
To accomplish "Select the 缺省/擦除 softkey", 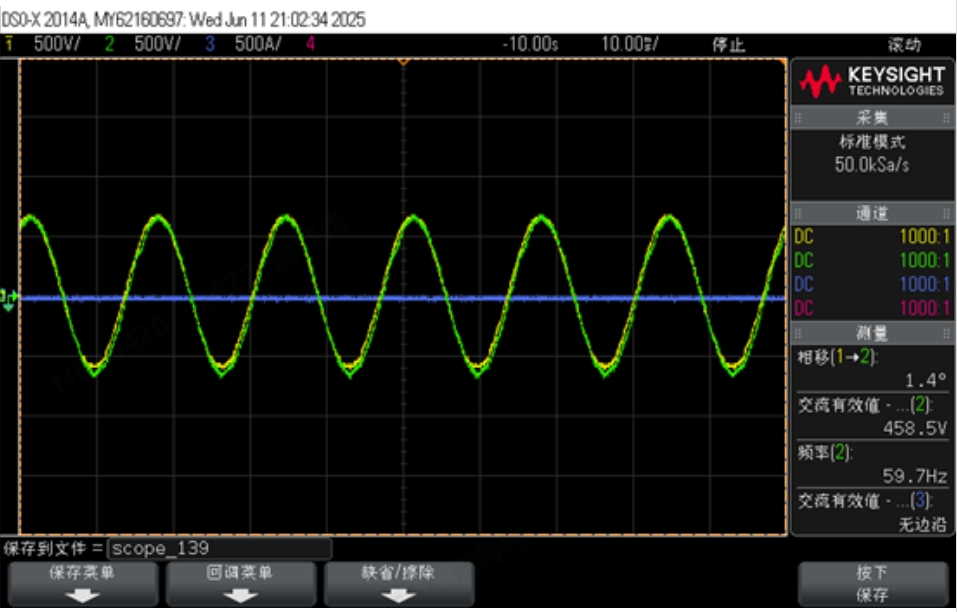I will pos(399,584).
